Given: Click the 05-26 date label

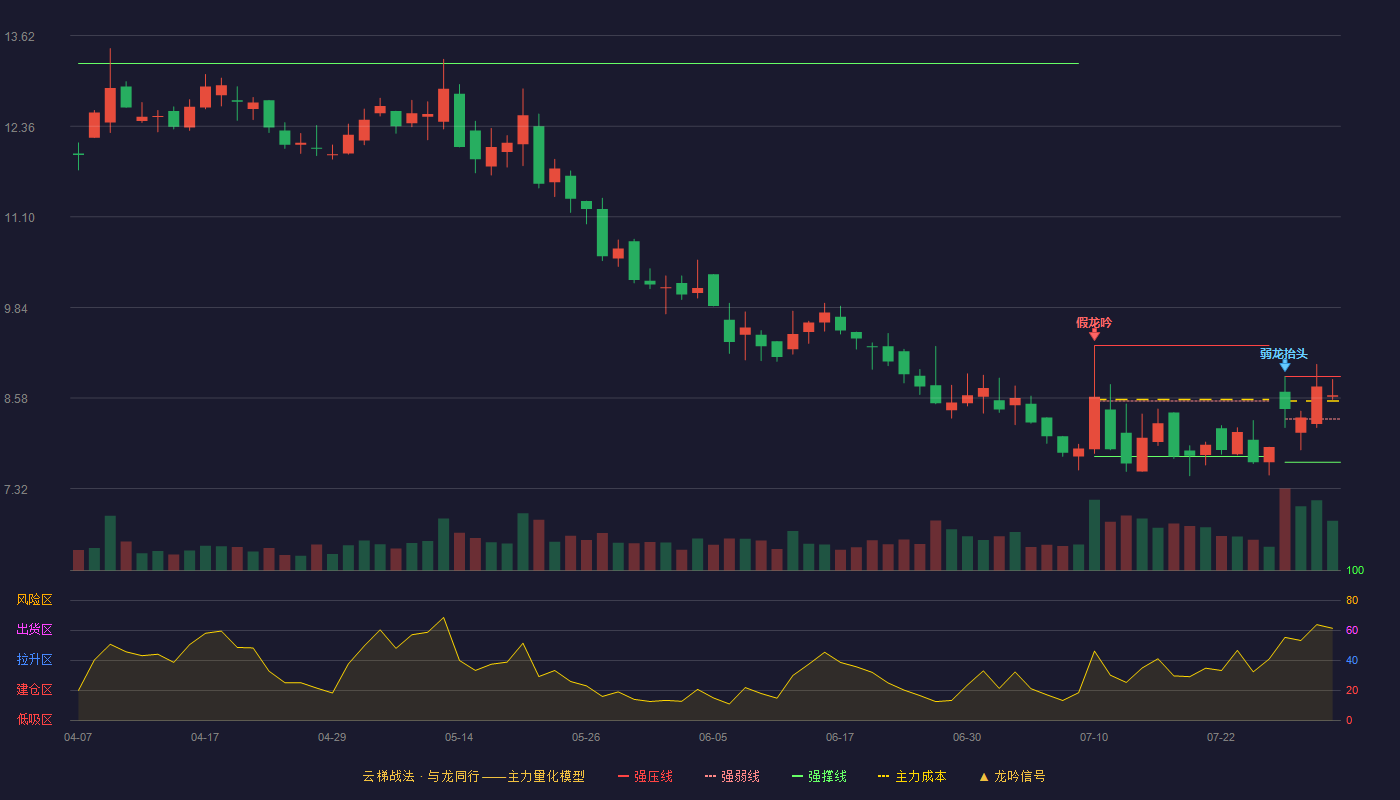Looking at the screenshot, I should [x=586, y=737].
